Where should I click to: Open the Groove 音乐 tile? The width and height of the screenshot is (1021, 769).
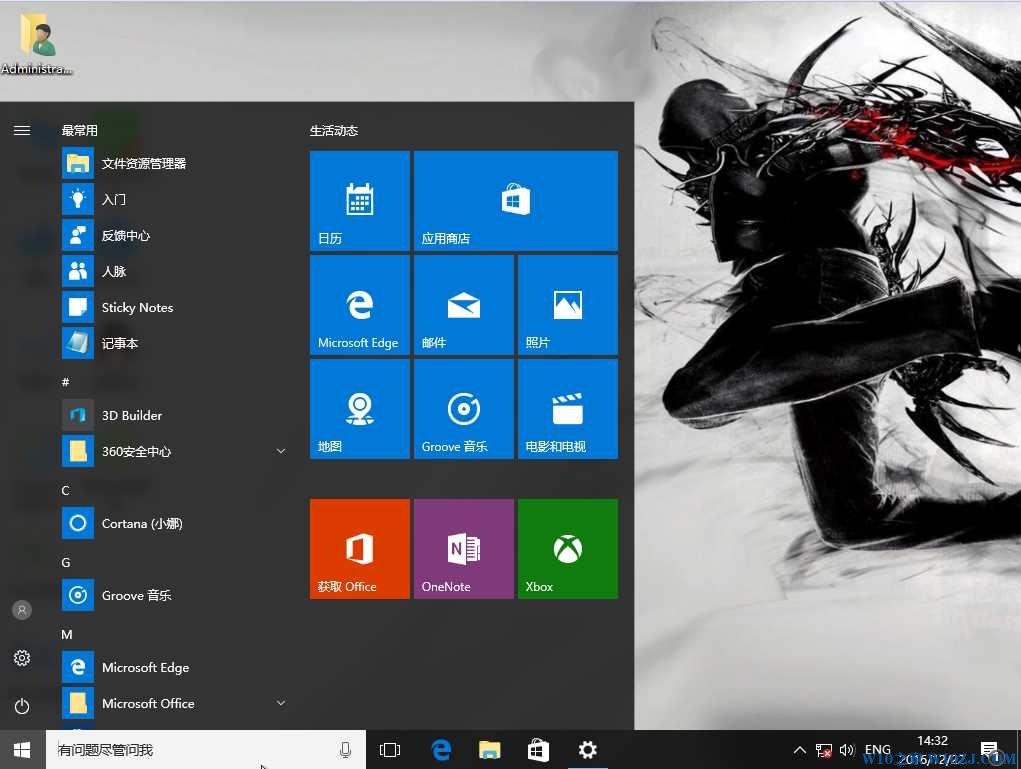coord(464,409)
